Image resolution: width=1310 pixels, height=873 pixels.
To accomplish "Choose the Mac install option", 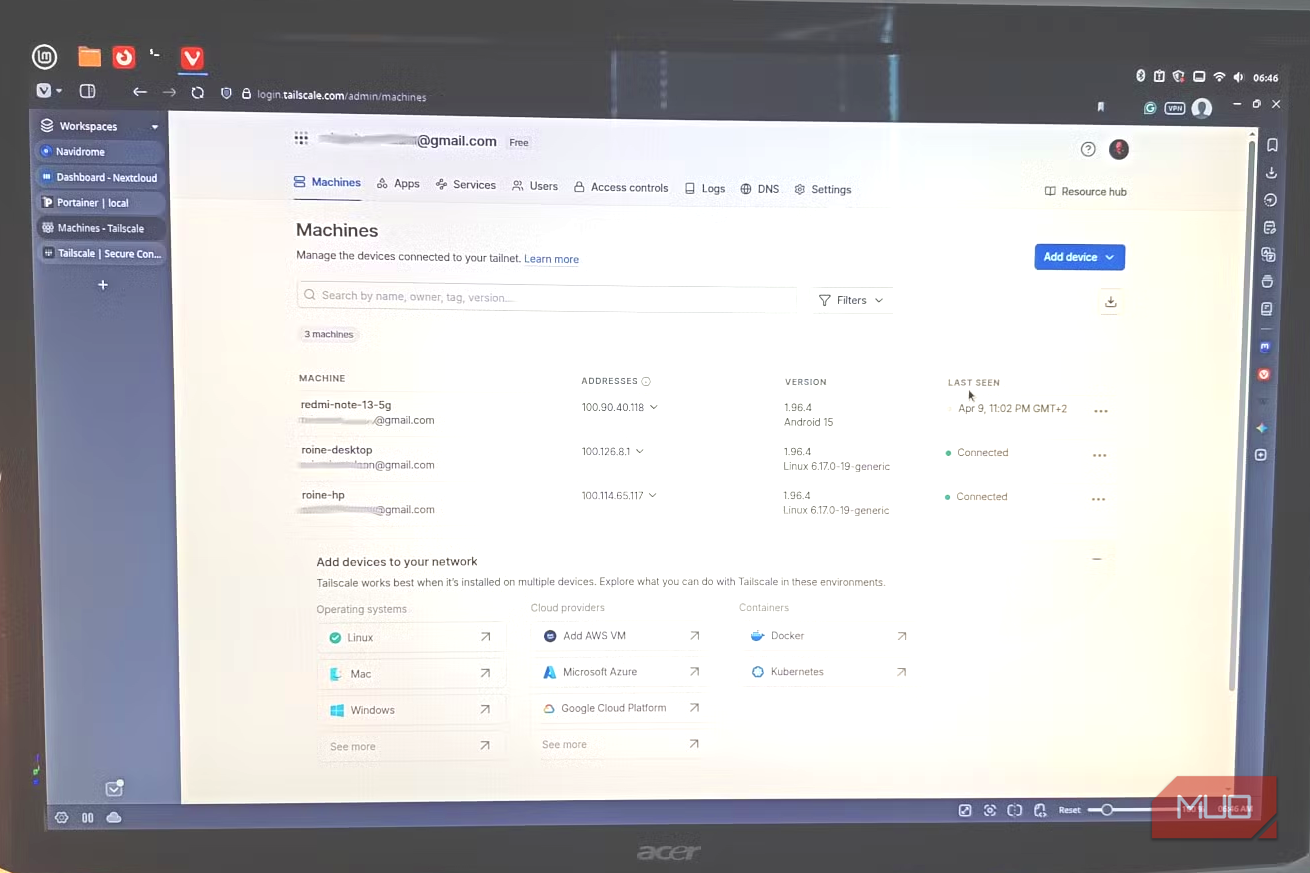I will pyautogui.click(x=410, y=674).
